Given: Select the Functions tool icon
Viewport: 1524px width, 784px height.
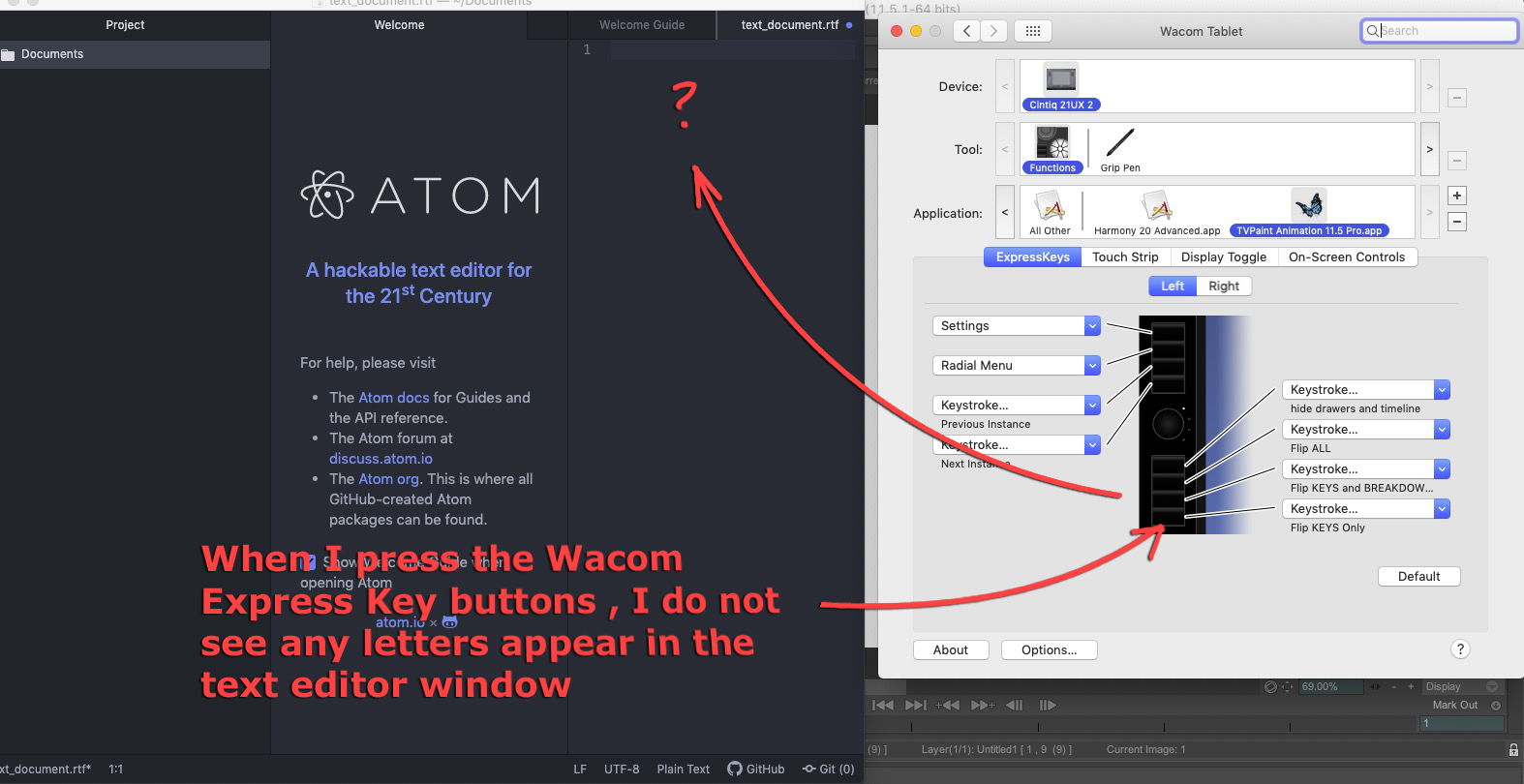Looking at the screenshot, I should tap(1052, 149).
